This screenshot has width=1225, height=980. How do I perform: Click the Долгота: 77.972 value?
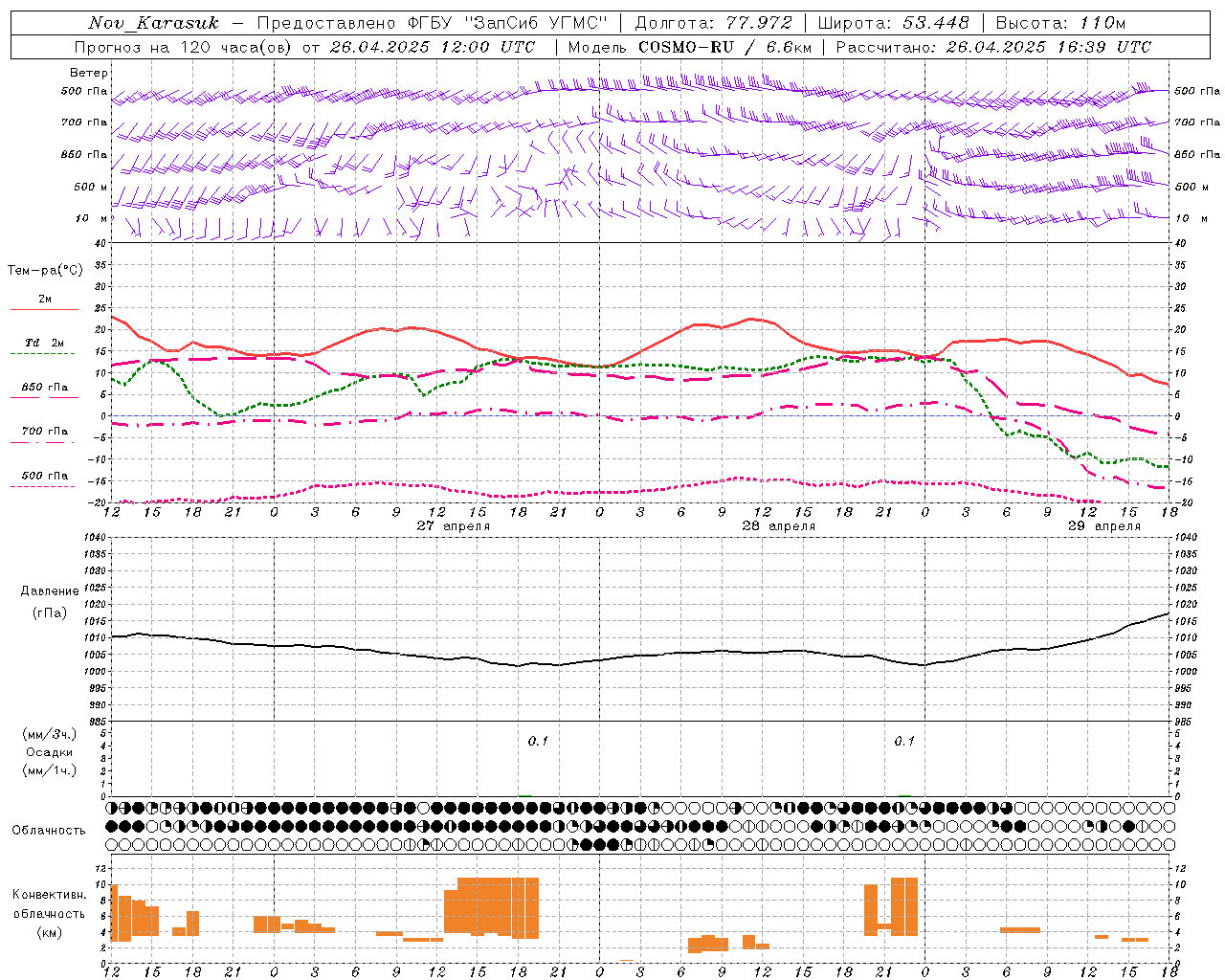click(714, 23)
